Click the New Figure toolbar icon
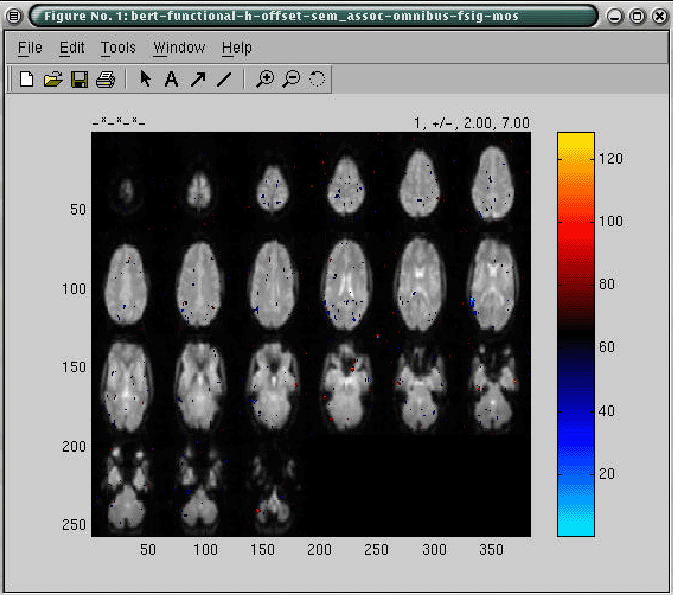The width and height of the screenshot is (673, 595). click(27, 80)
